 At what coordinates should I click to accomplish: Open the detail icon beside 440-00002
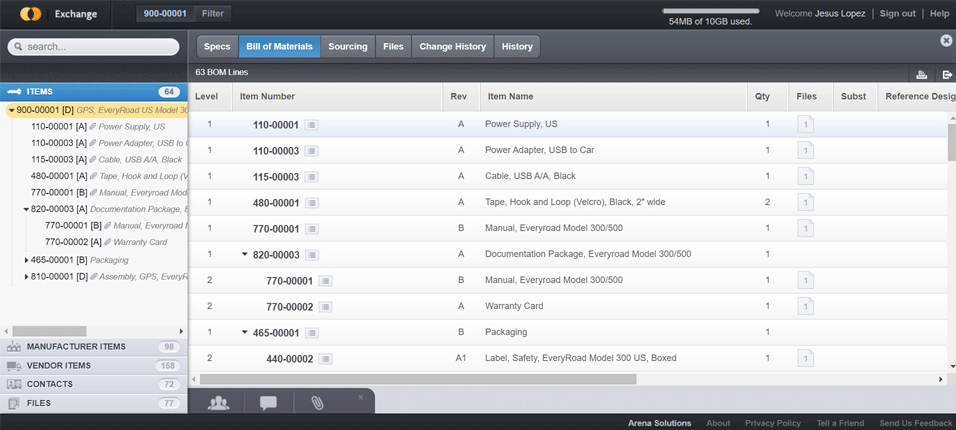(x=326, y=359)
